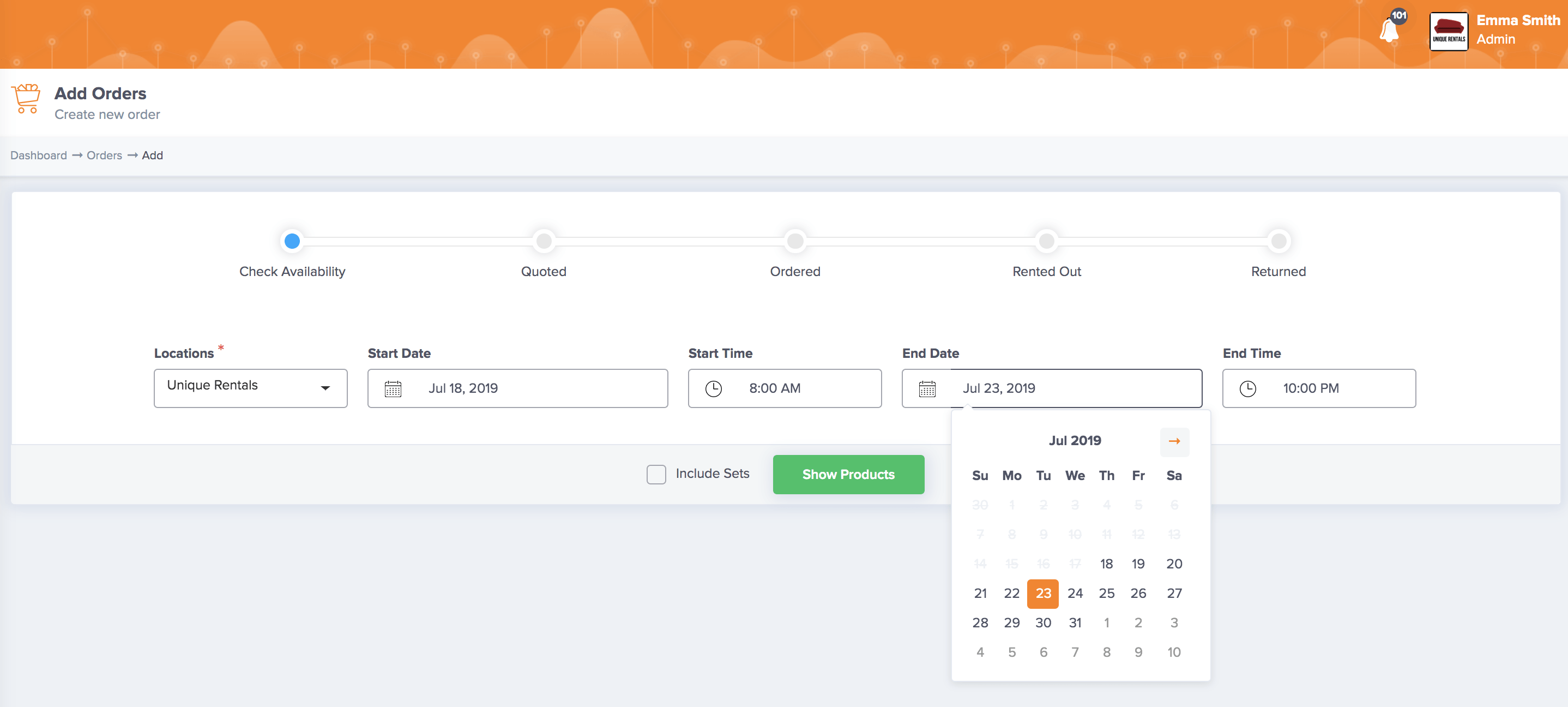
Task: Open Orders breadcrumb link
Action: 104,155
